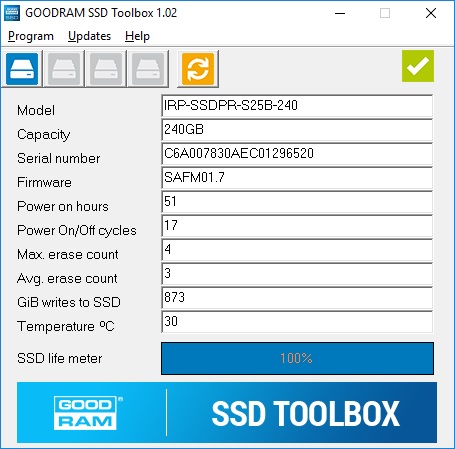Click the Temperature field showing 30
The width and height of the screenshot is (455, 449).
pyautogui.click(x=297, y=322)
